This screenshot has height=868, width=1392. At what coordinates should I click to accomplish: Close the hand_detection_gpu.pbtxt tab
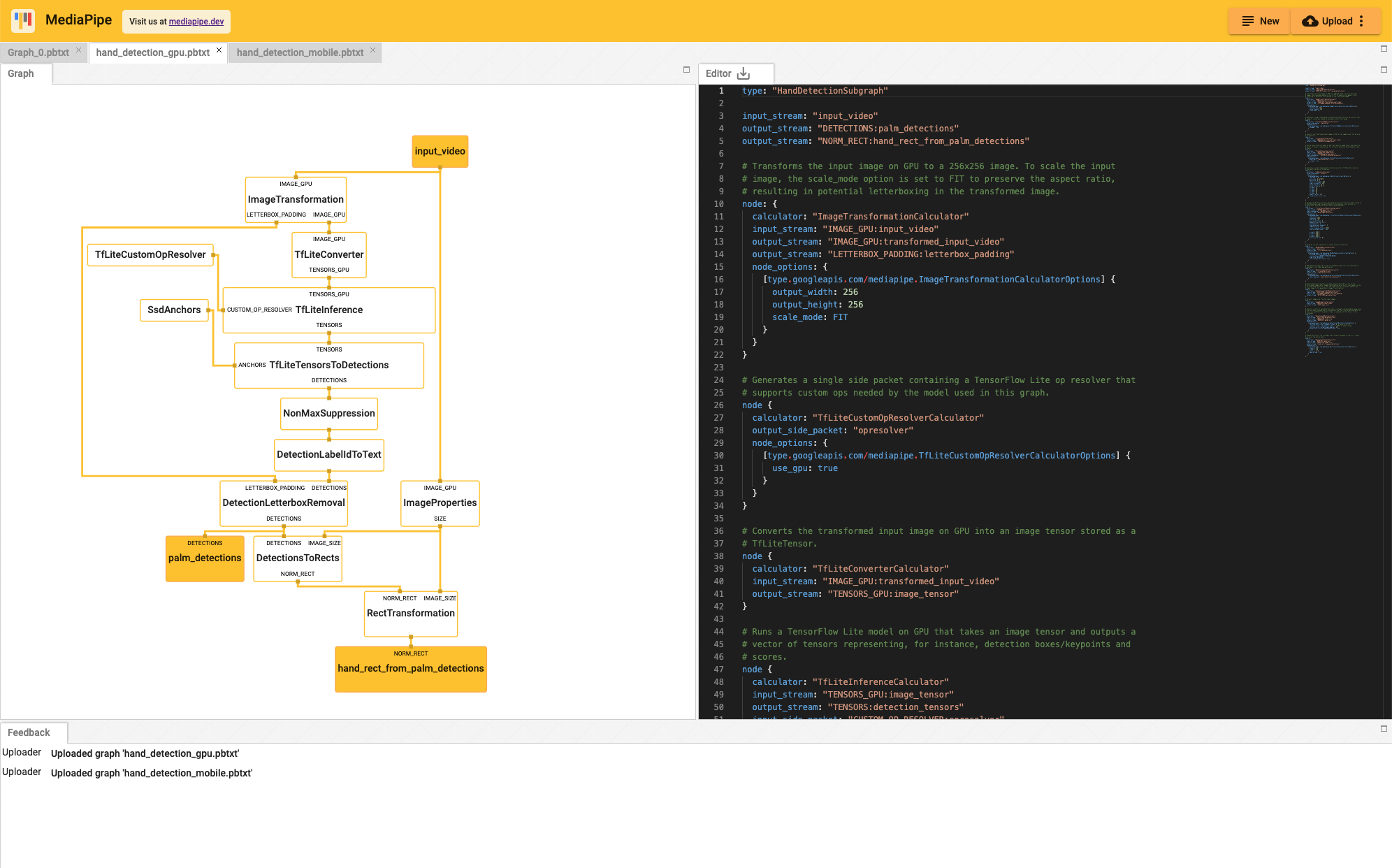[220, 51]
